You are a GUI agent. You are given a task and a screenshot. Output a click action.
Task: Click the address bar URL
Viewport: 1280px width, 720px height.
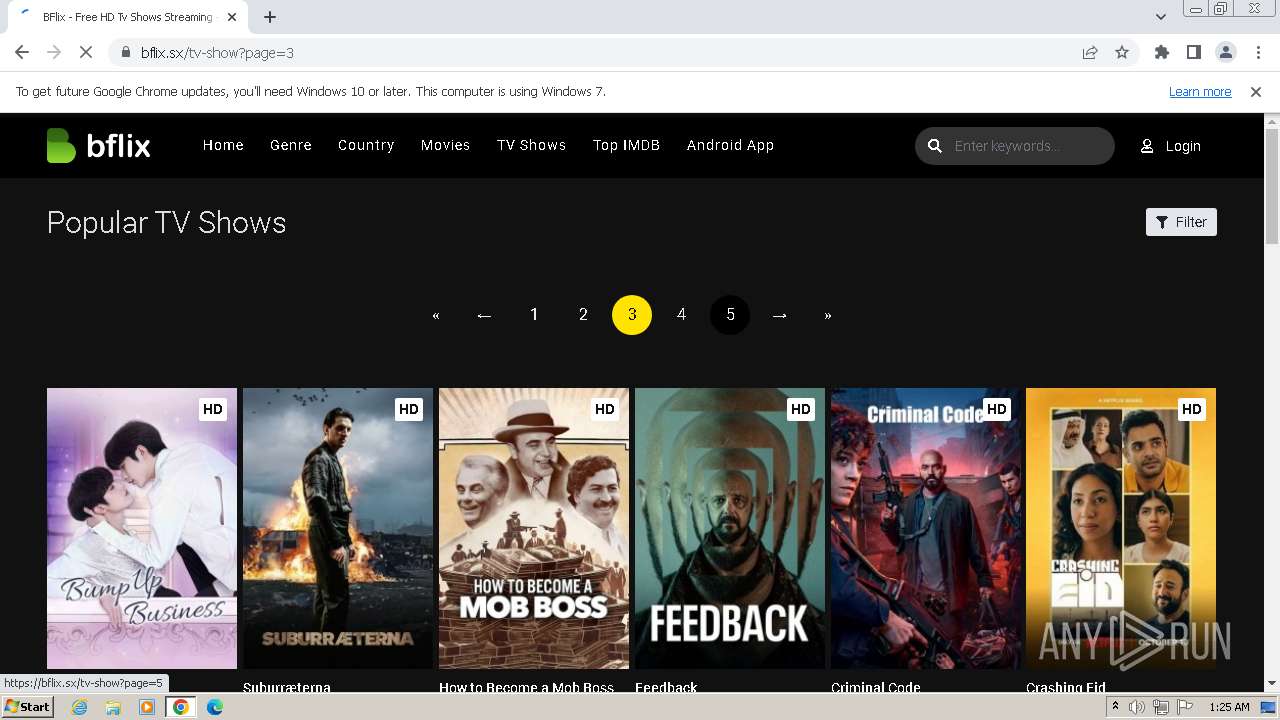[217, 53]
